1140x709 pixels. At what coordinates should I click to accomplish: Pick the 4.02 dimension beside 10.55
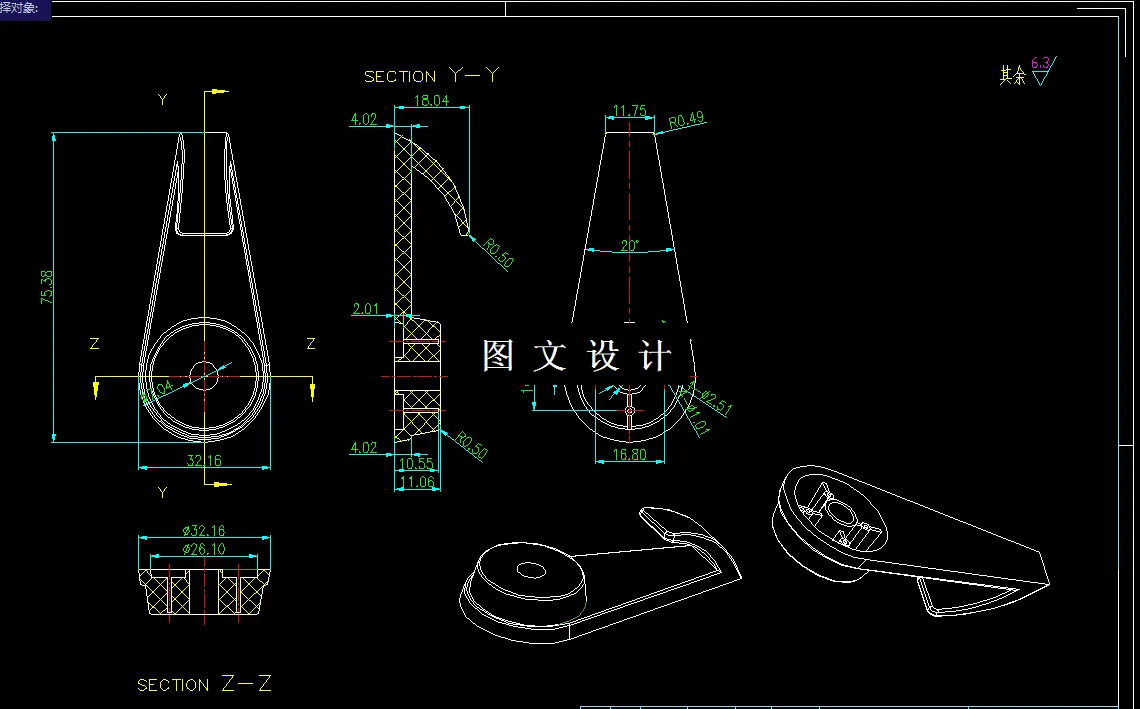pos(364,447)
